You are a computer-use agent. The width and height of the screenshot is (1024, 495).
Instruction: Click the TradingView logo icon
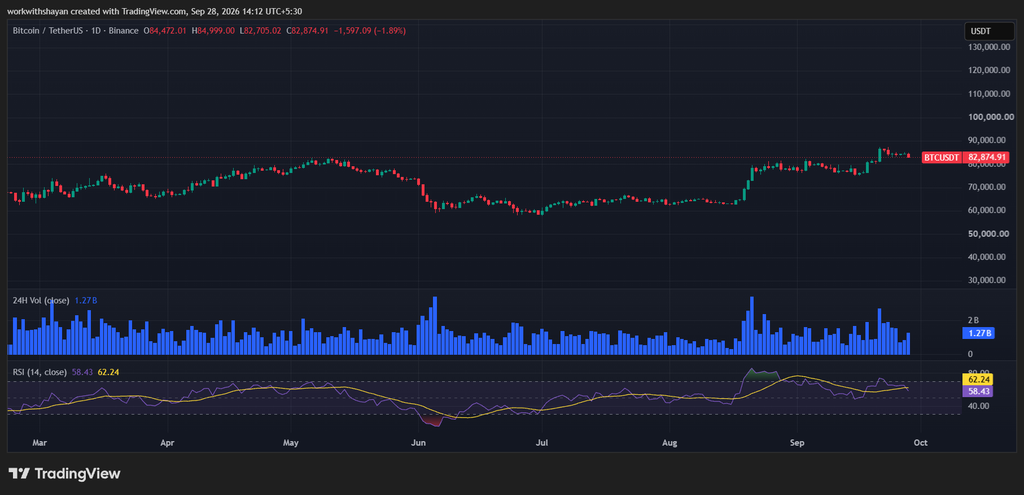coord(18,473)
